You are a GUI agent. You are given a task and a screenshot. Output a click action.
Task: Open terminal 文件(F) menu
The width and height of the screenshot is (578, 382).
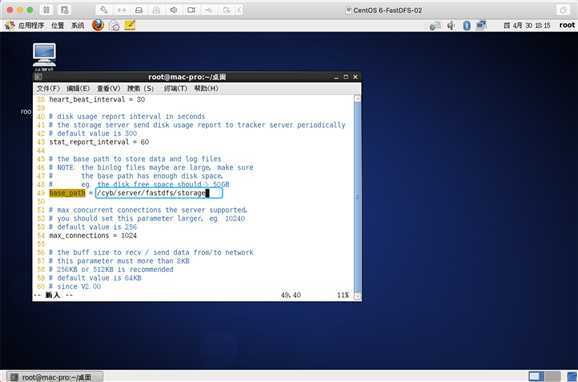pyautogui.click(x=48, y=88)
